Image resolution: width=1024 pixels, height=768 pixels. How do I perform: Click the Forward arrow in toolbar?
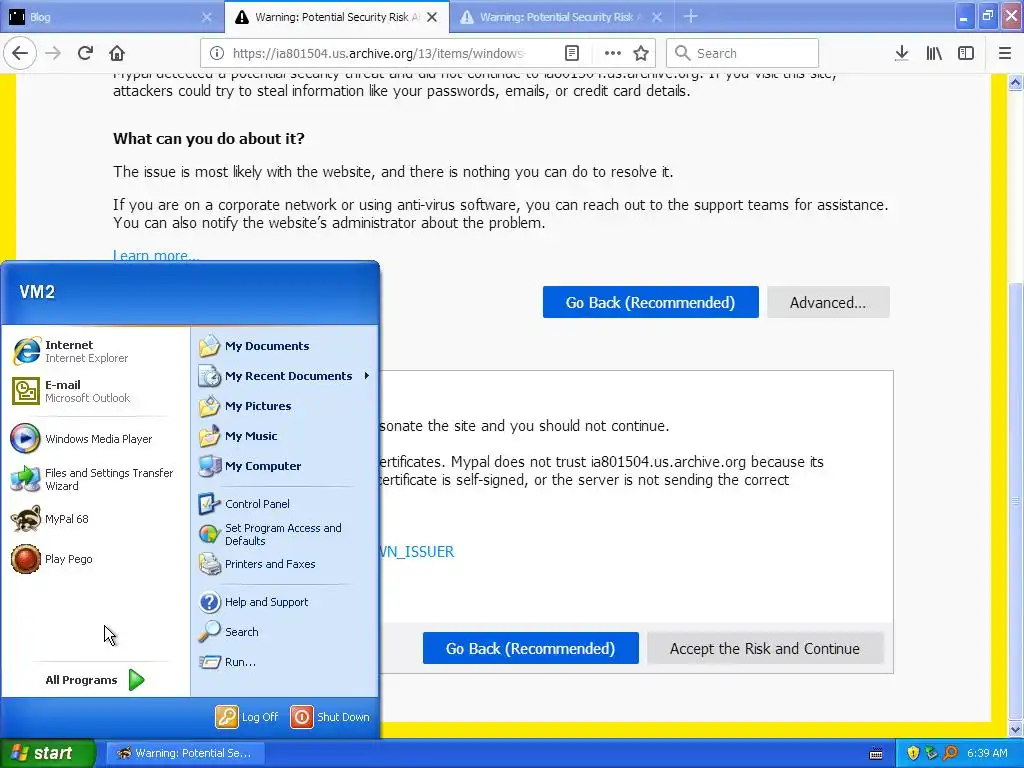pyautogui.click(x=54, y=53)
